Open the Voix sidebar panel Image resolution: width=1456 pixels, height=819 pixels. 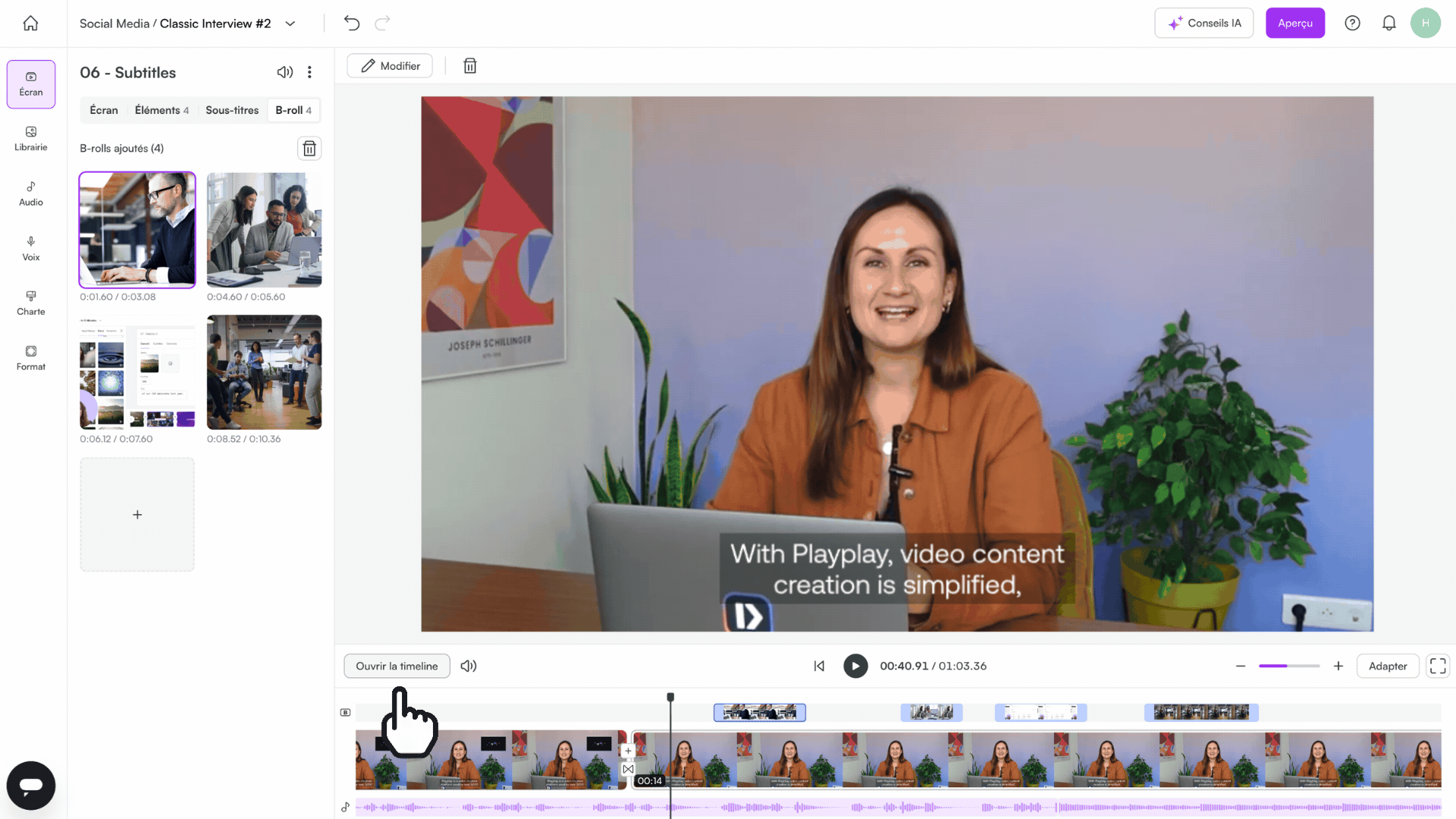[x=31, y=249]
